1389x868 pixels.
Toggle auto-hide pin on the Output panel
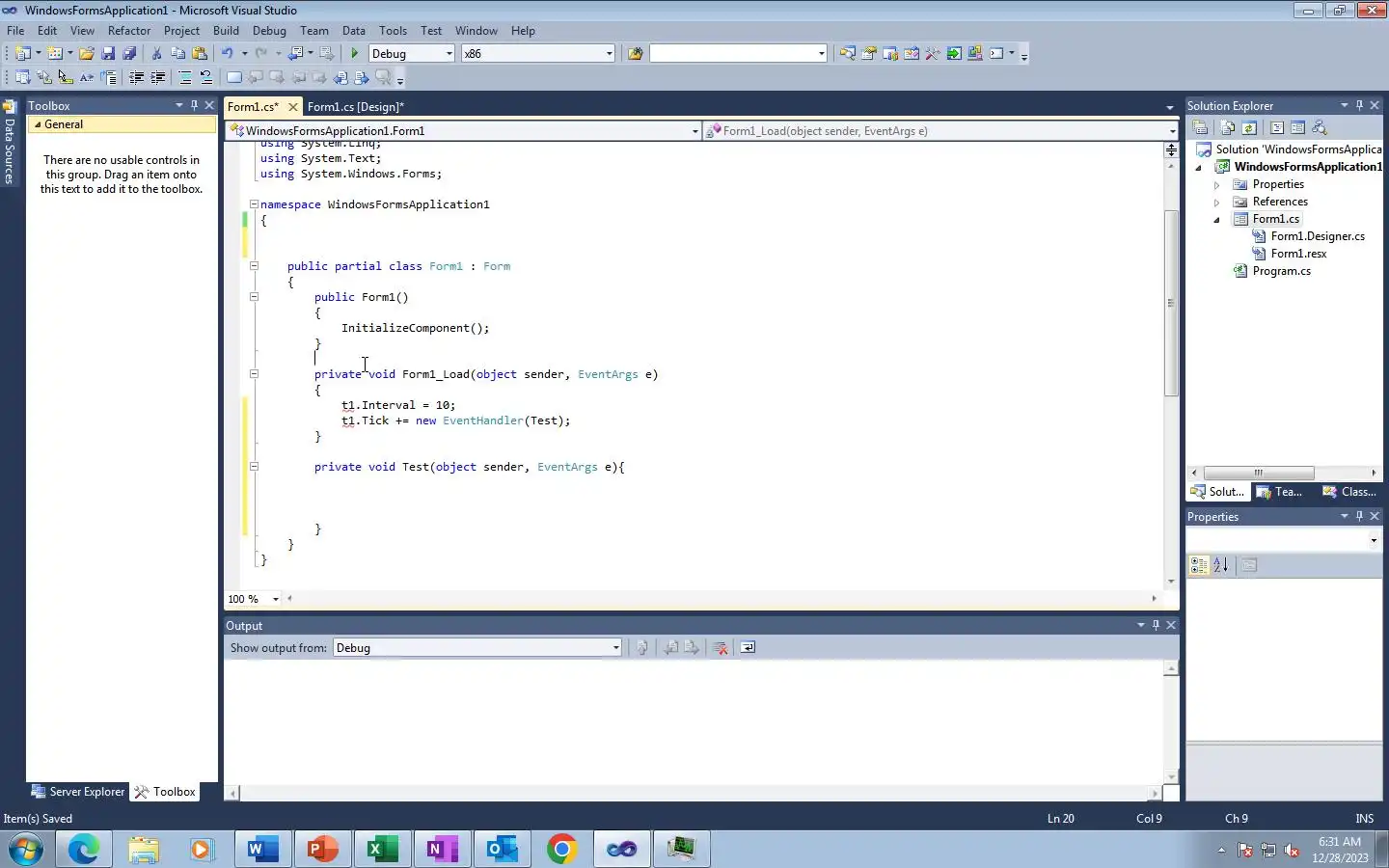tap(1156, 625)
